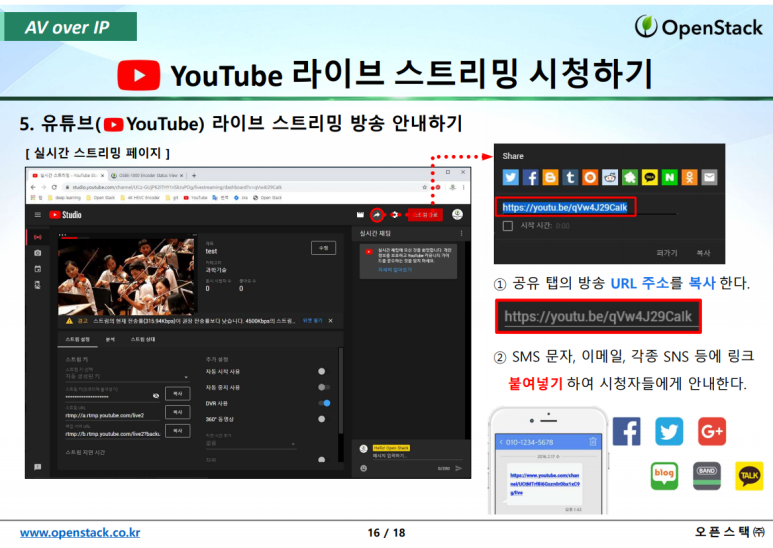Select the highlighted youtu.be share URL field
The image size is (773, 548).
tap(565, 207)
